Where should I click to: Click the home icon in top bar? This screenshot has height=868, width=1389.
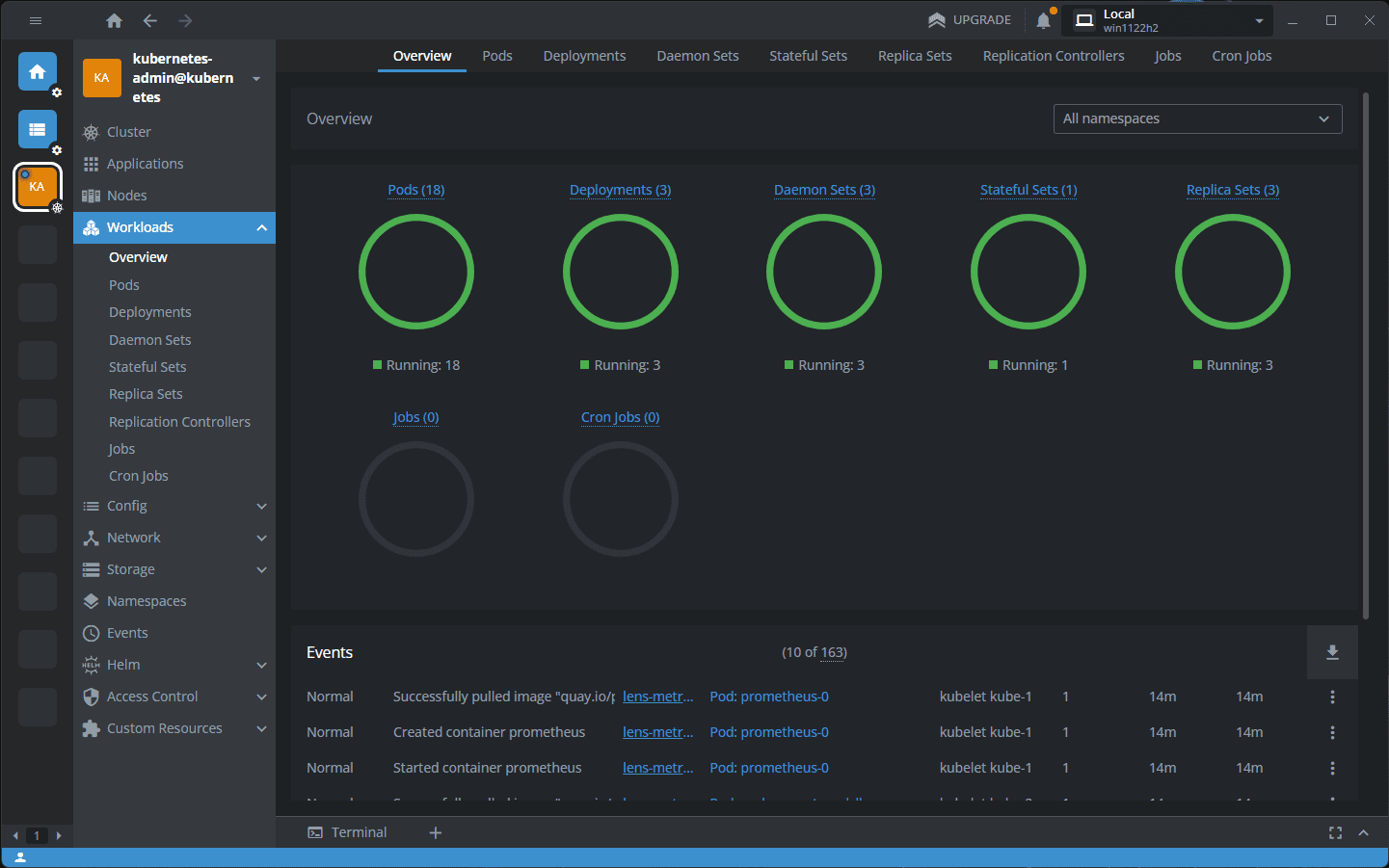pos(114,20)
